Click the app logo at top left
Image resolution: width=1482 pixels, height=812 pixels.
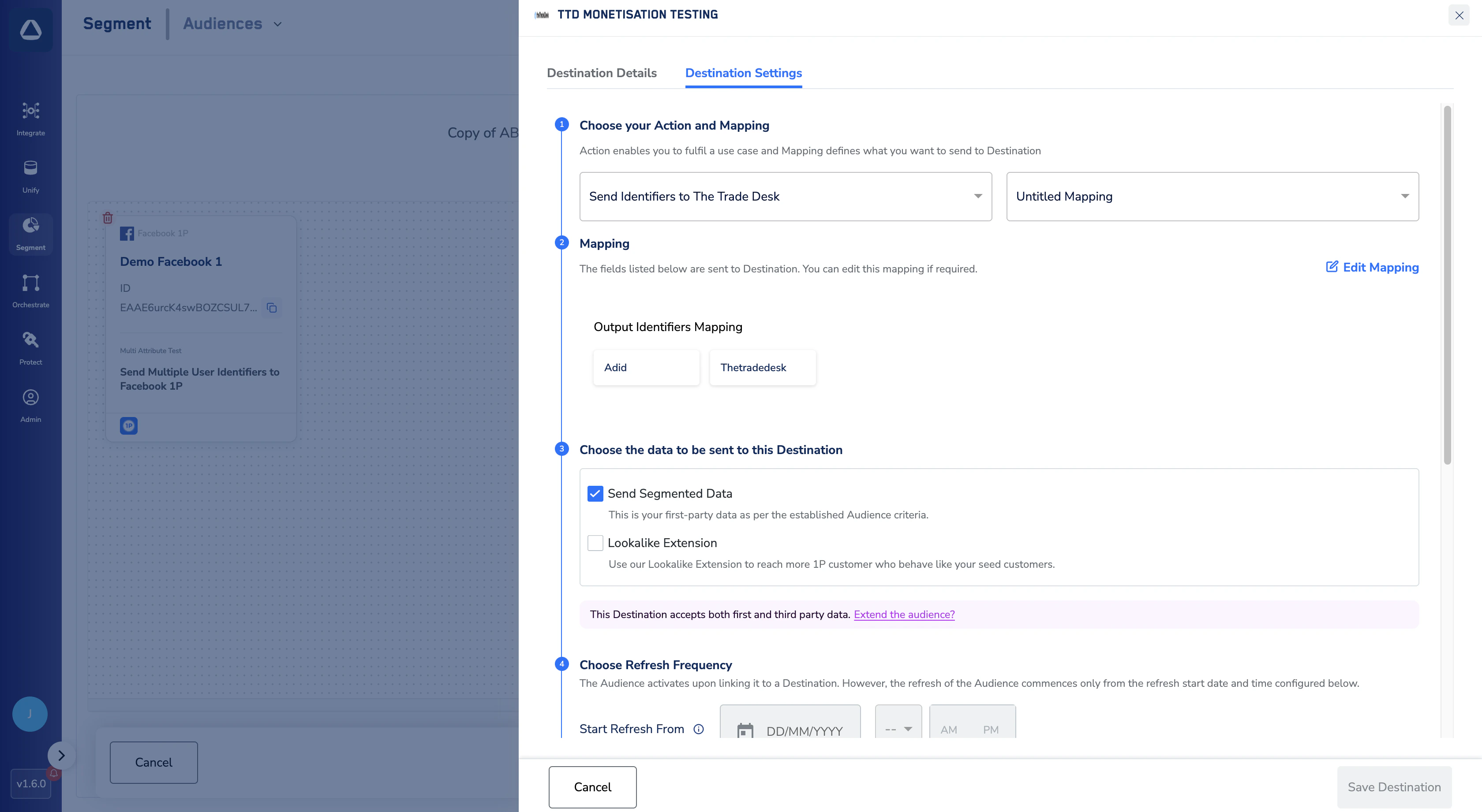pos(30,30)
